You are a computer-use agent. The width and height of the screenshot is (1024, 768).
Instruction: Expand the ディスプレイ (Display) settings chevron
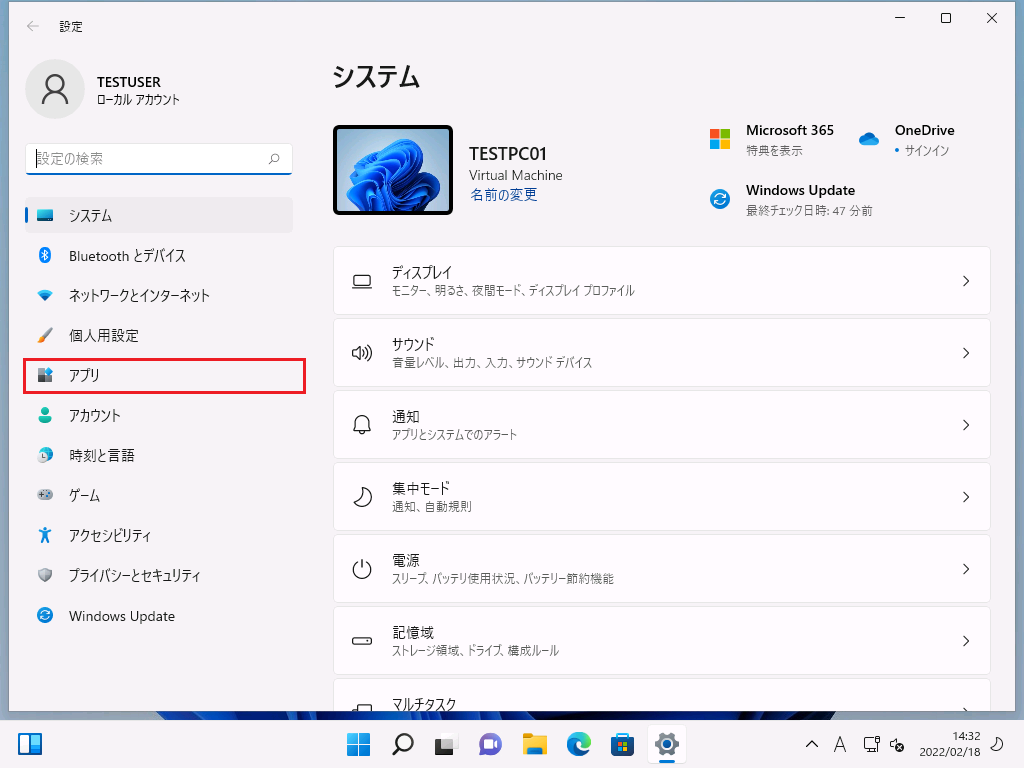click(x=965, y=282)
